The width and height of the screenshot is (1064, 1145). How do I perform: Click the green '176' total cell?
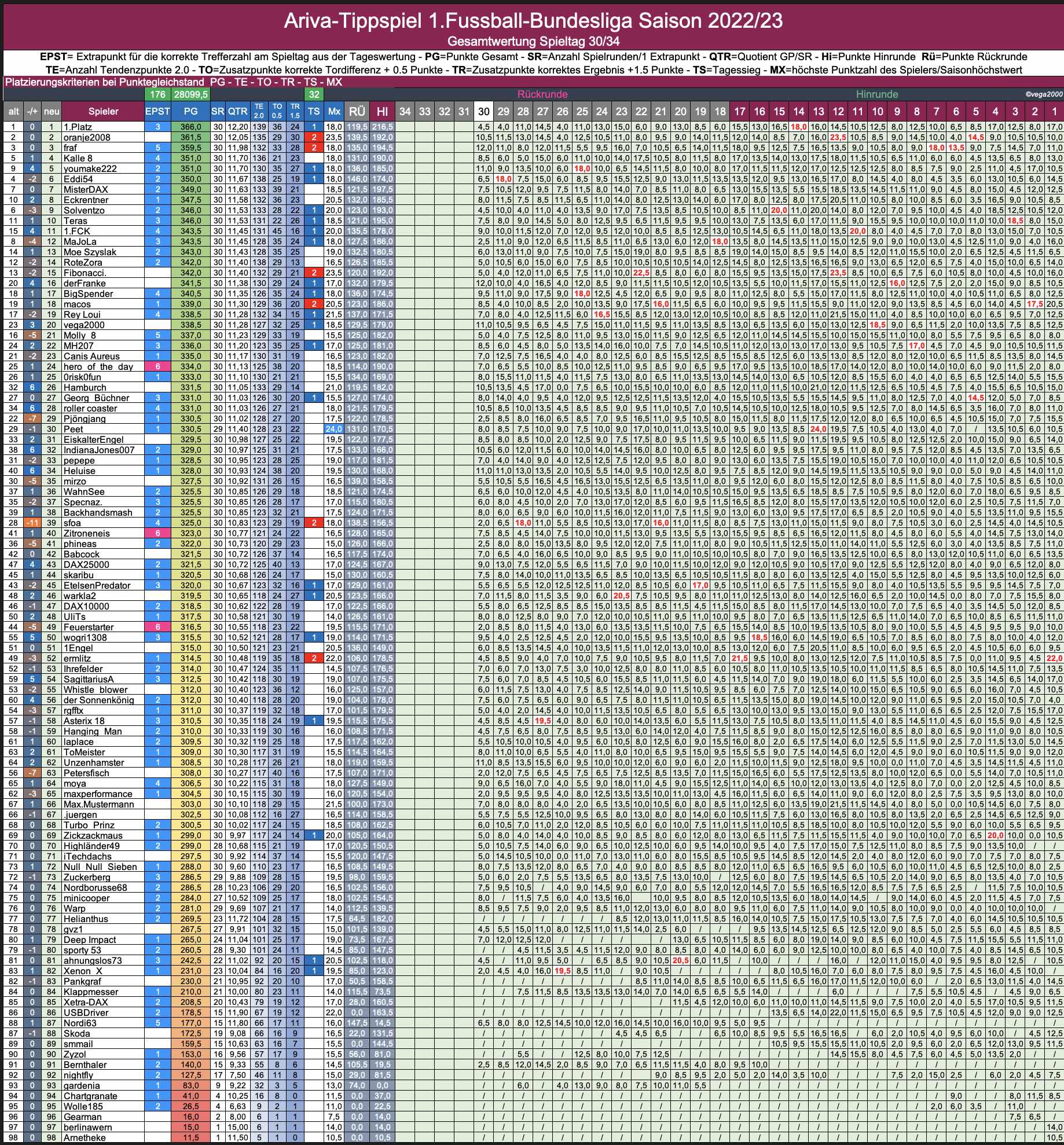(157, 94)
